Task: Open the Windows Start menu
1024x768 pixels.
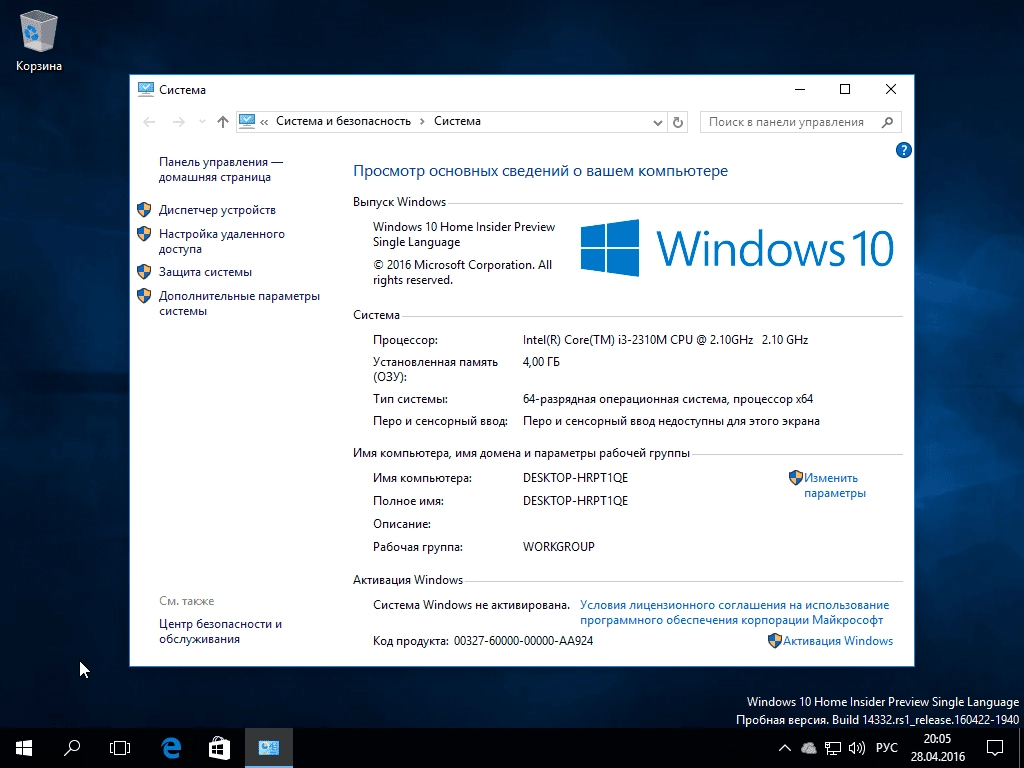Action: (x=24, y=748)
